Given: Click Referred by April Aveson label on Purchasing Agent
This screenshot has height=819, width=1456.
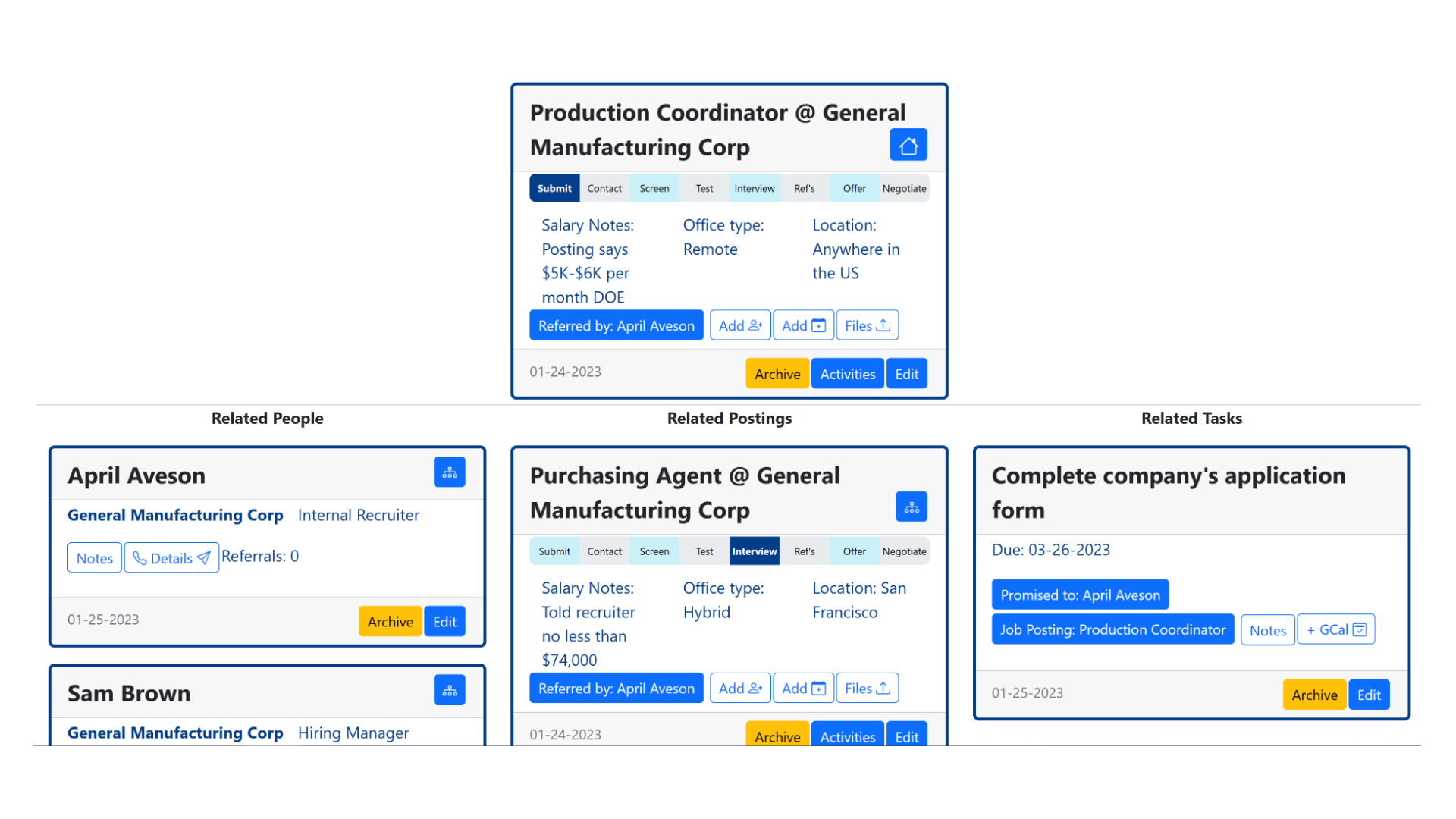Looking at the screenshot, I should coord(616,687).
